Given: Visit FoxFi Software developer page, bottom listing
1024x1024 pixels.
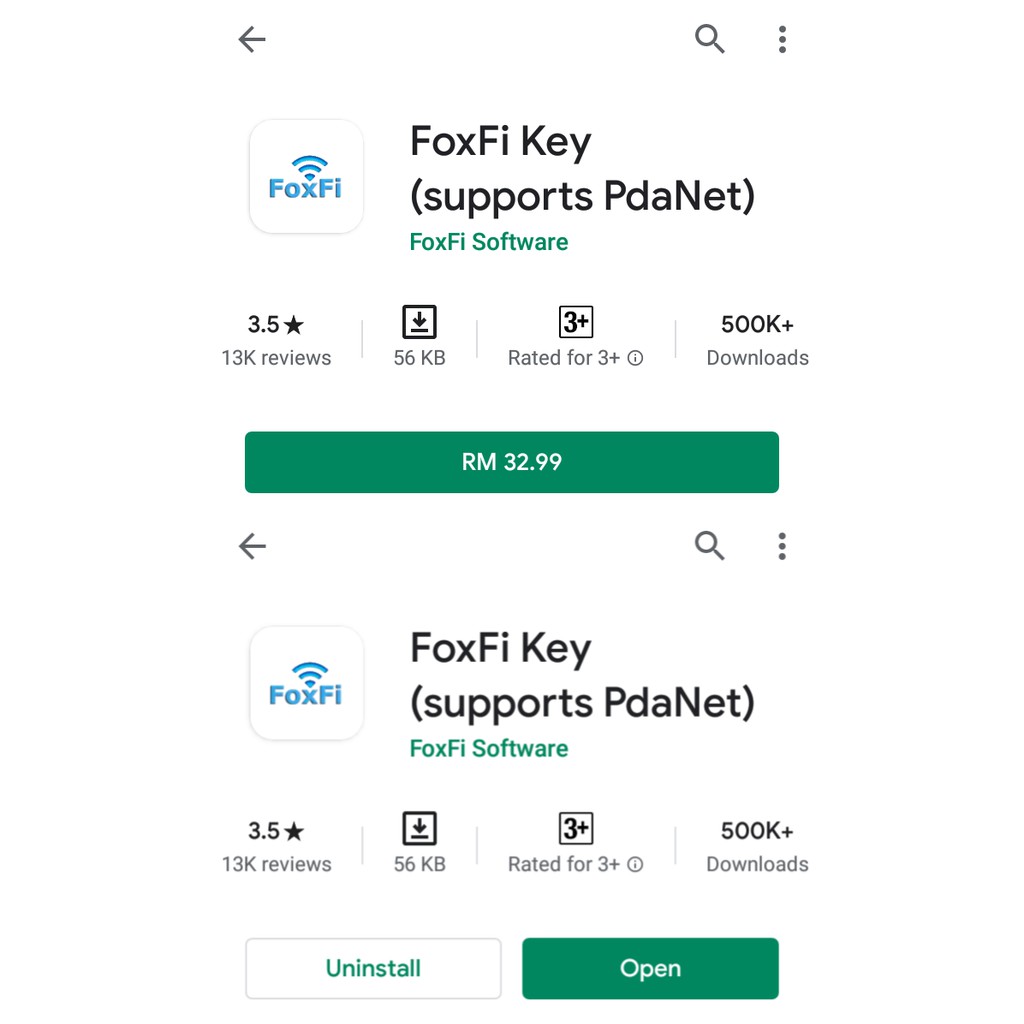Looking at the screenshot, I should point(489,748).
